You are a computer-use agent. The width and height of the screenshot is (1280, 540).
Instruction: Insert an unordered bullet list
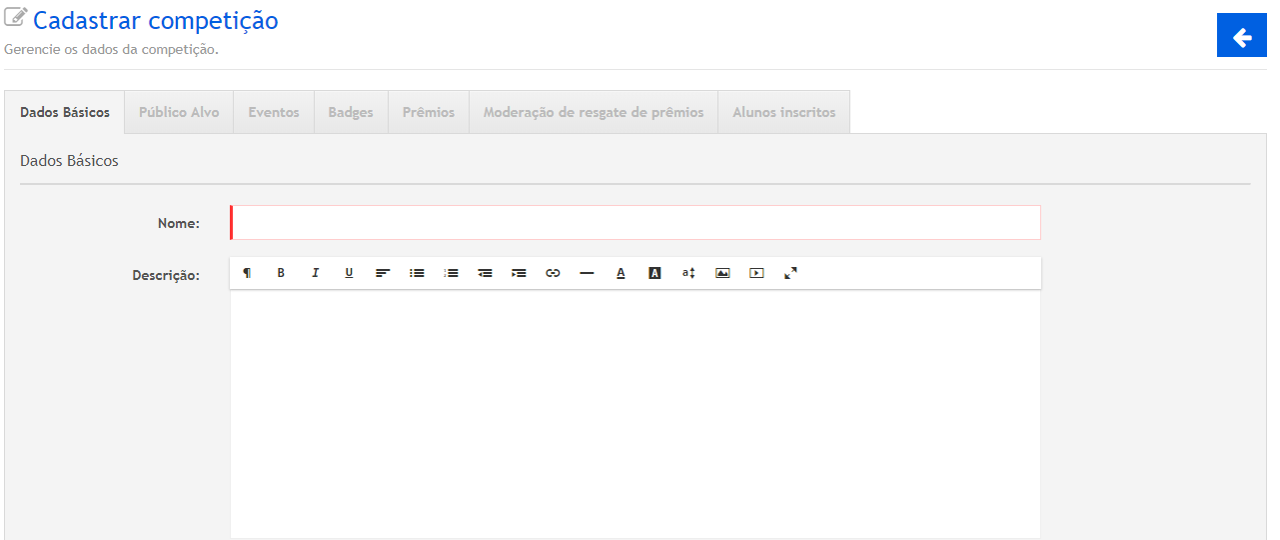tap(417, 273)
